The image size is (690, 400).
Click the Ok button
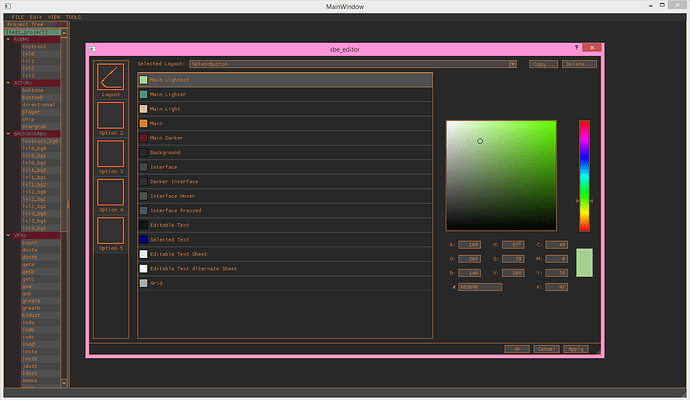(517, 349)
